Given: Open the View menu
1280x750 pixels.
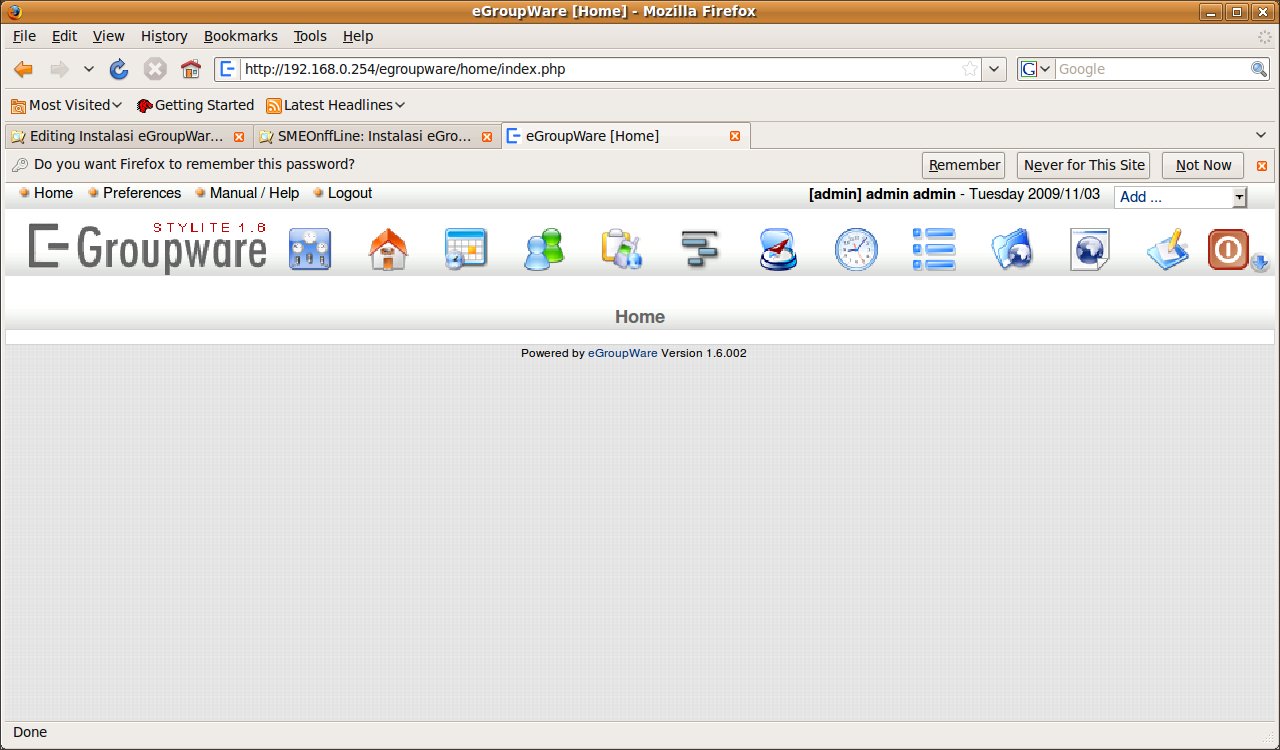Looking at the screenshot, I should tap(109, 36).
